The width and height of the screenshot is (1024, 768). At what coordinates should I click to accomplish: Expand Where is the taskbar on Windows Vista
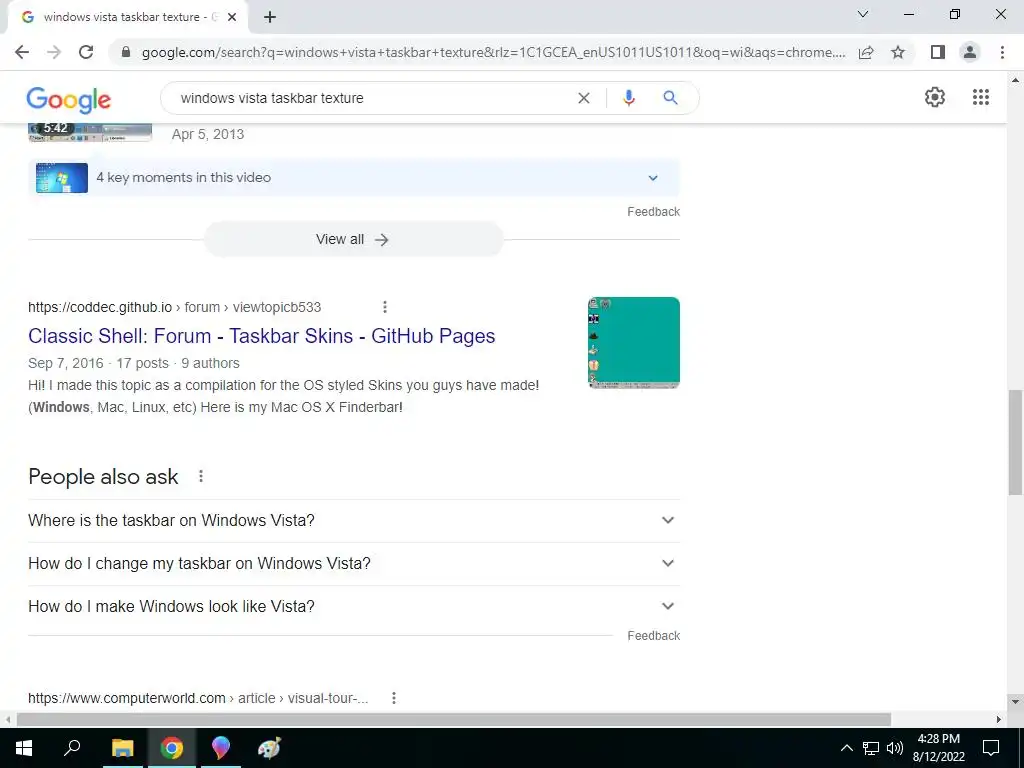[x=354, y=520]
